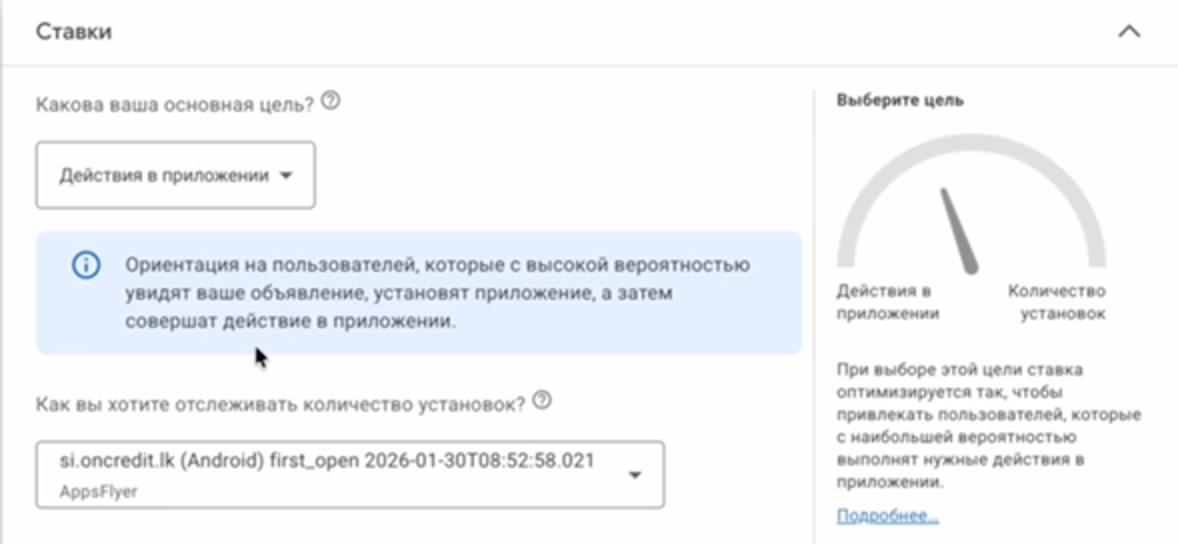1178x544 pixels.
Task: Click the blue info banner text
Action: click(437, 294)
